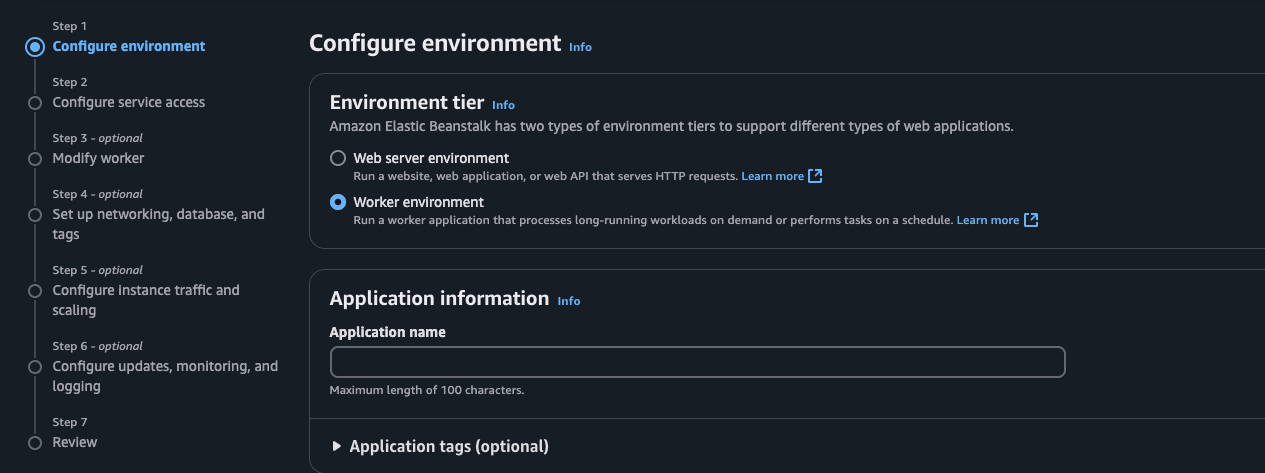Viewport: 1265px width, 473px height.
Task: Open Info link next to Application information
Action: pyautogui.click(x=568, y=301)
